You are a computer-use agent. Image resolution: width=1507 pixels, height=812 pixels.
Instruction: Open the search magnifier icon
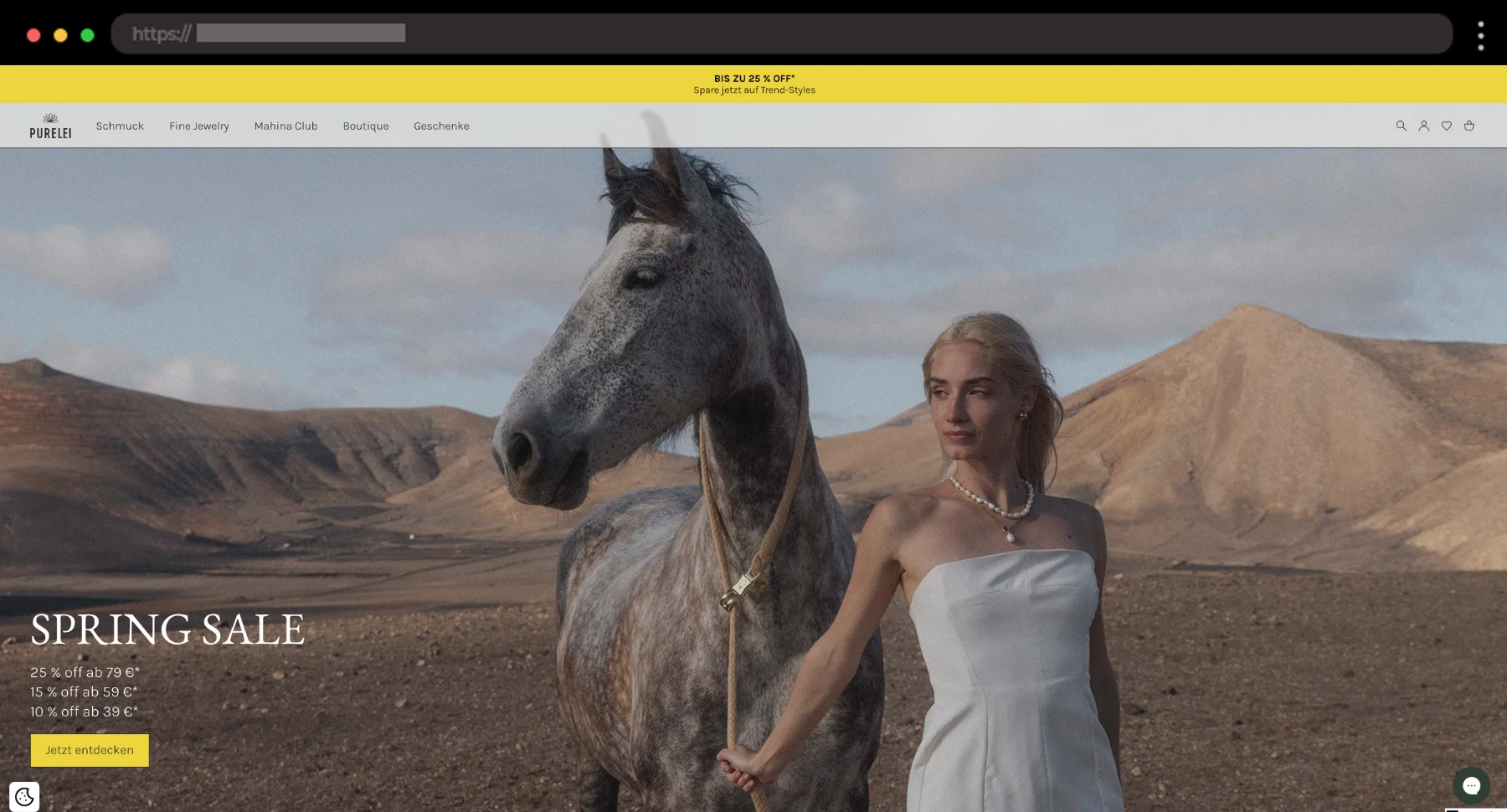pos(1401,126)
